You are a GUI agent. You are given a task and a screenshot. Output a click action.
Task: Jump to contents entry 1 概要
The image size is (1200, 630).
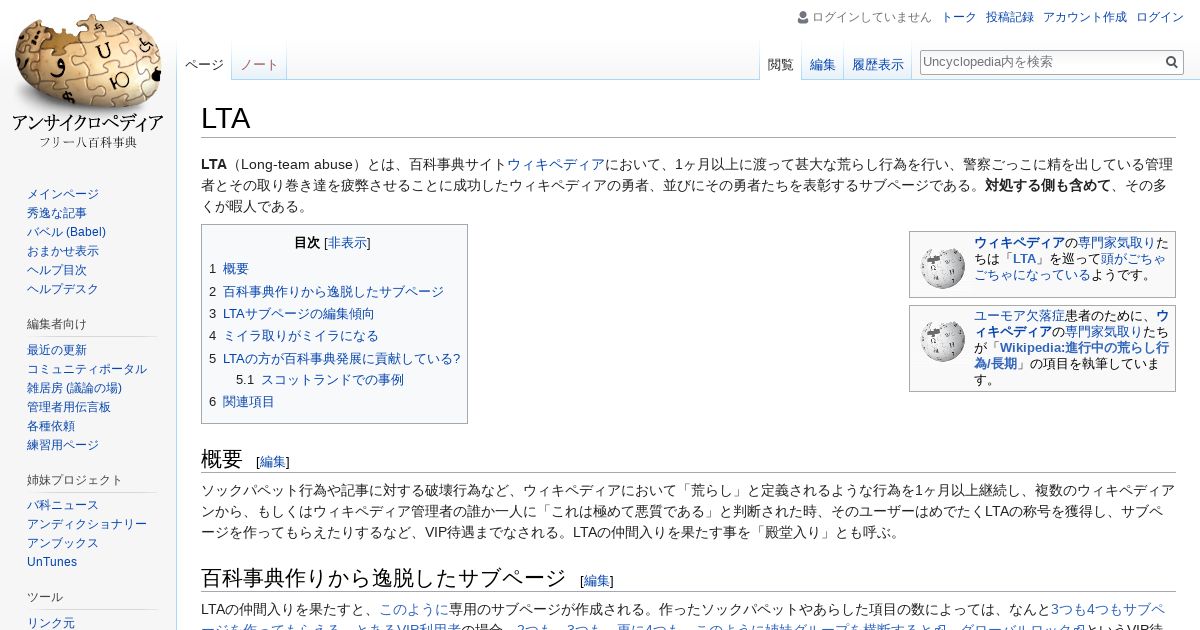(229, 269)
